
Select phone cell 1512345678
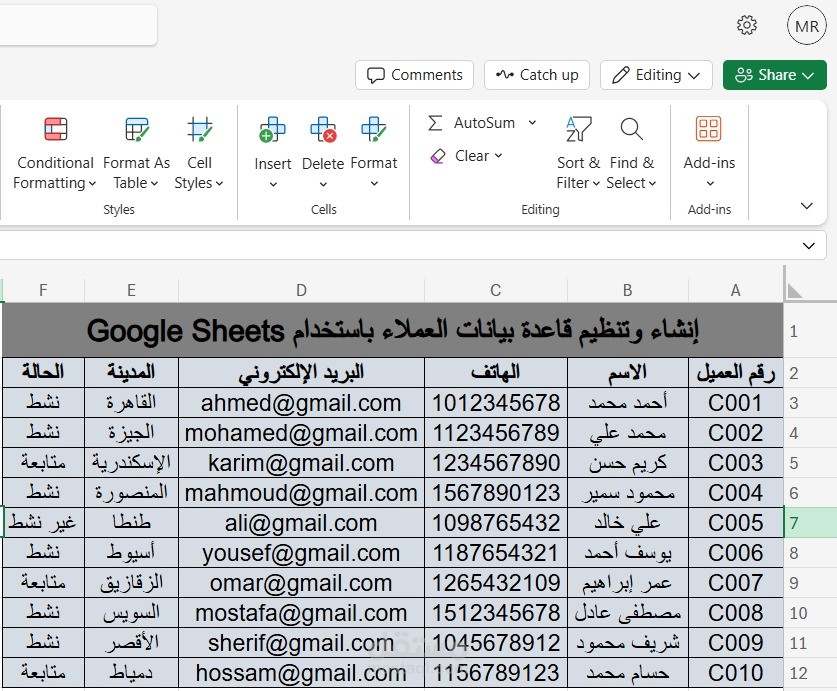tap(495, 613)
